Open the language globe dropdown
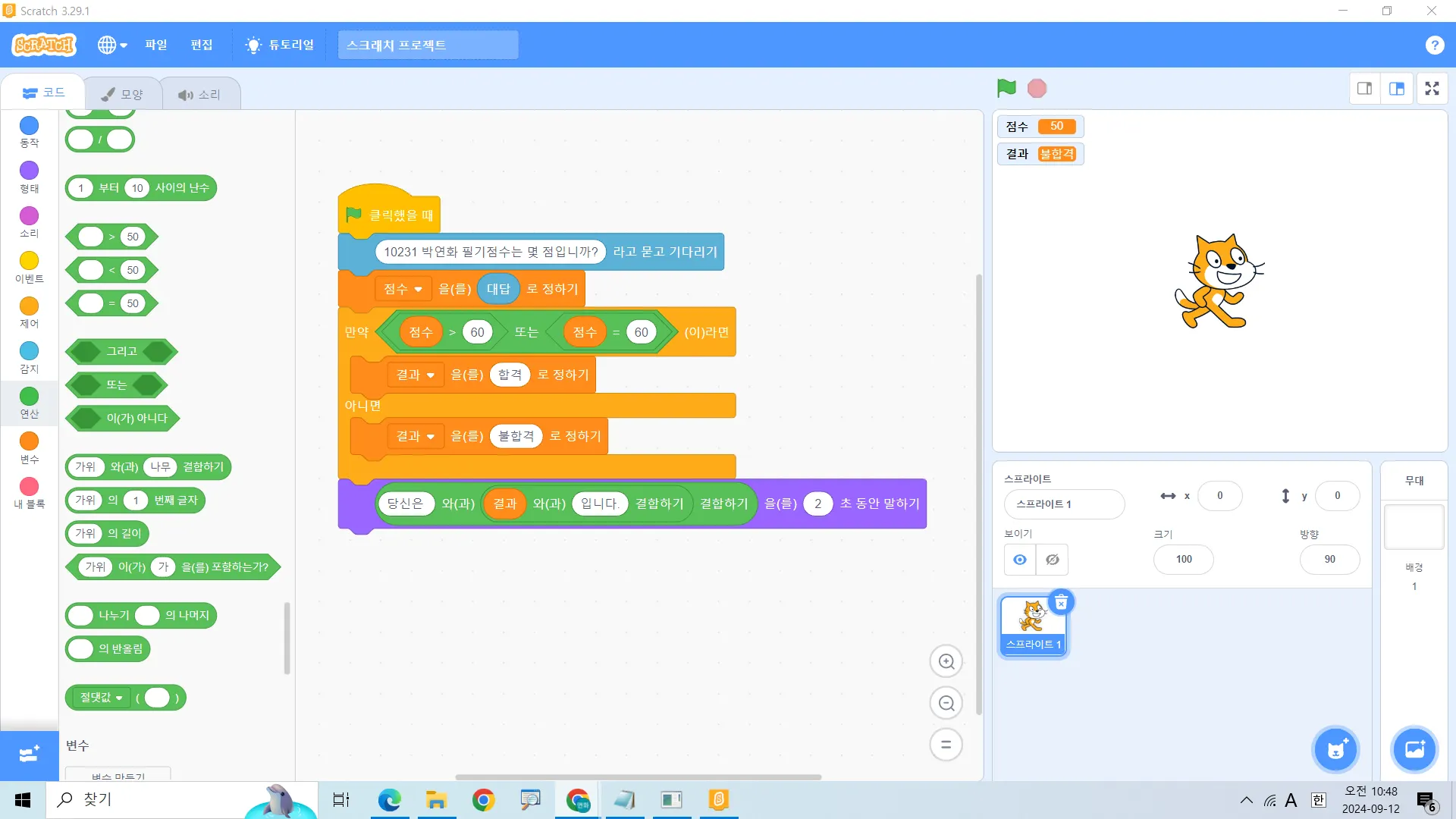The image size is (1456, 819). pos(111,45)
